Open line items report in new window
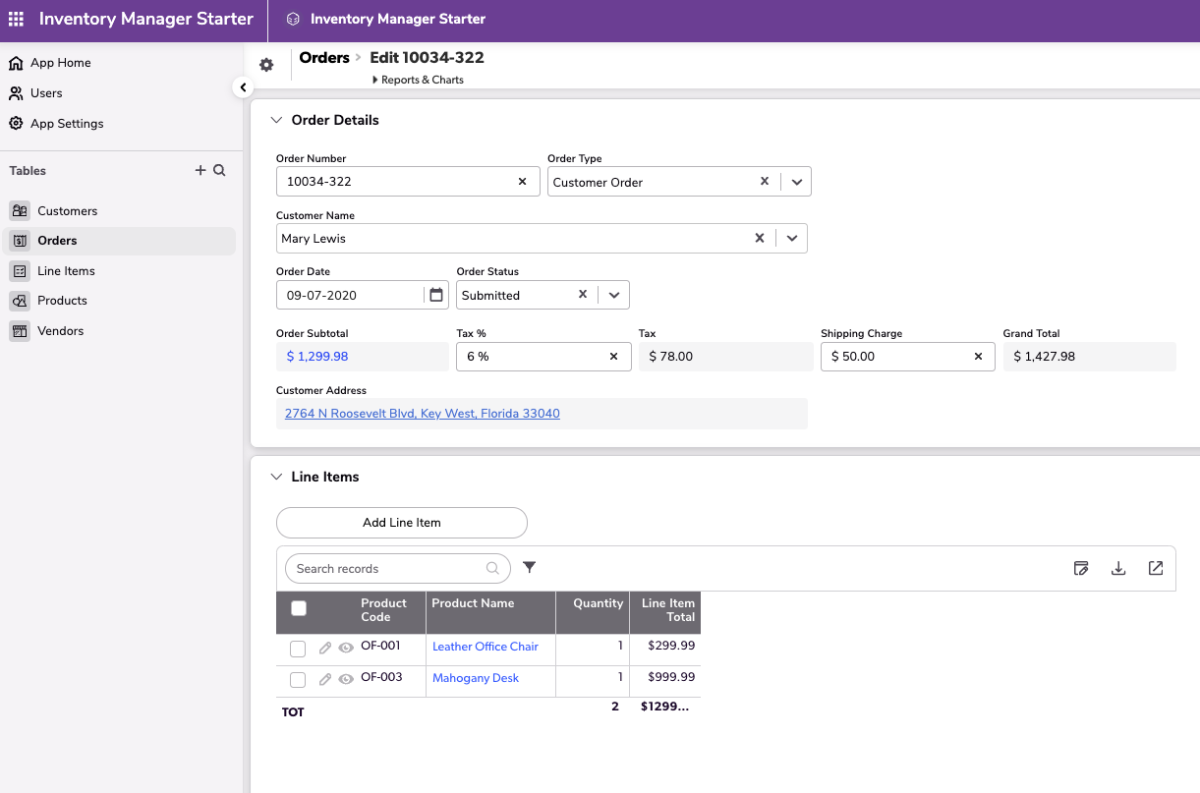 click(1155, 568)
